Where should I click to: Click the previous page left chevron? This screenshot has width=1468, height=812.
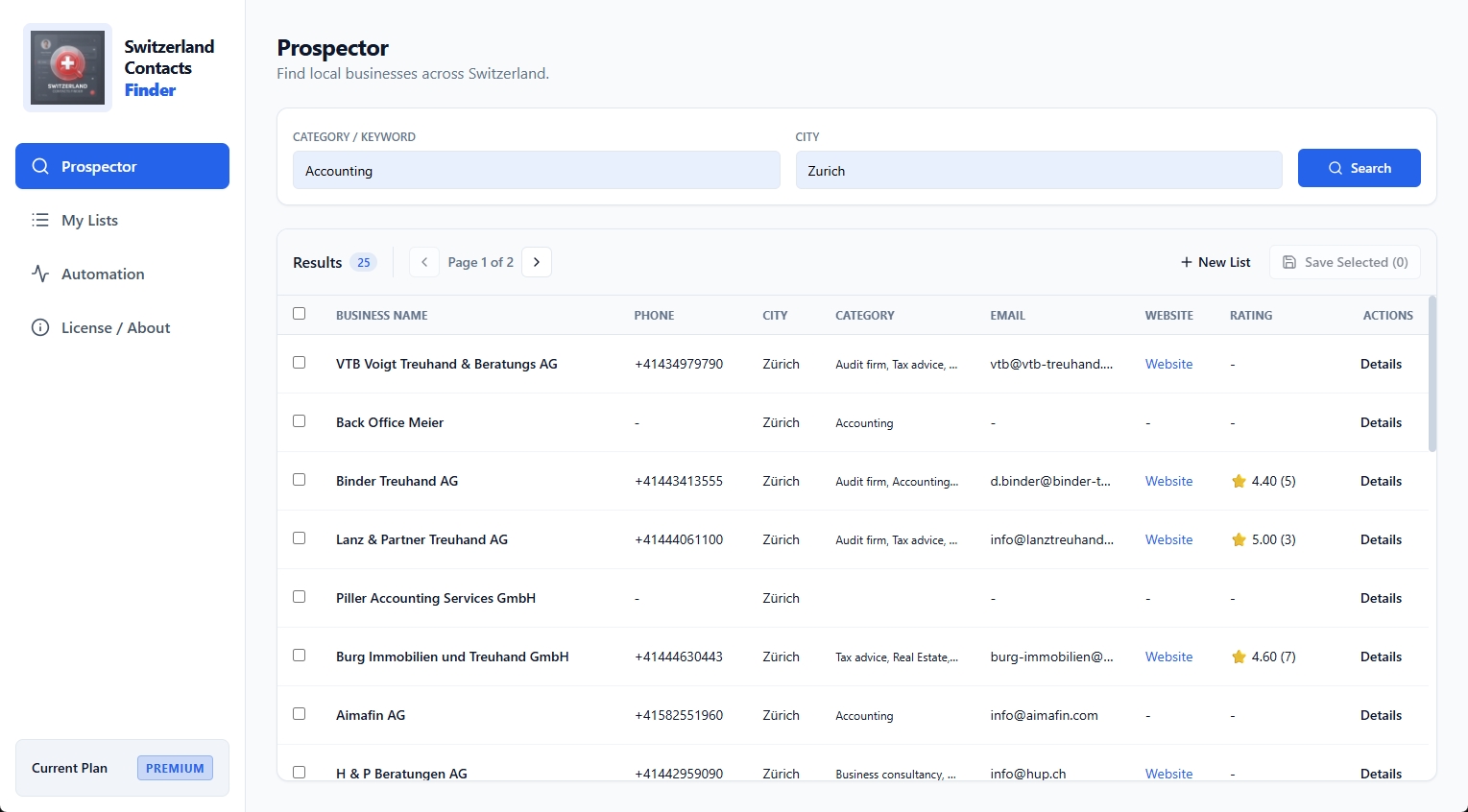coord(423,261)
